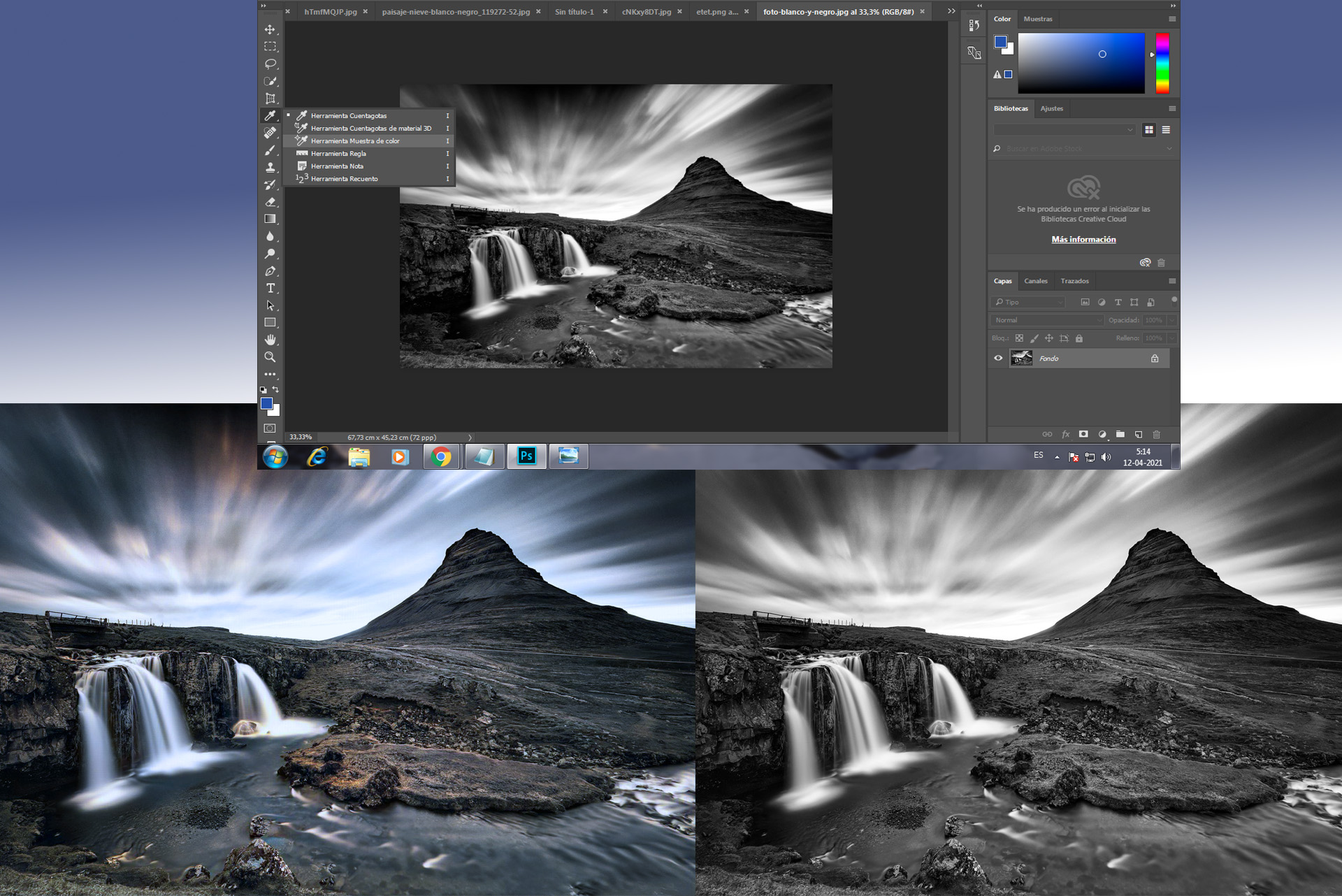Delete layer using the trash icon
Image resolution: width=1342 pixels, height=896 pixels.
pos(1157,434)
